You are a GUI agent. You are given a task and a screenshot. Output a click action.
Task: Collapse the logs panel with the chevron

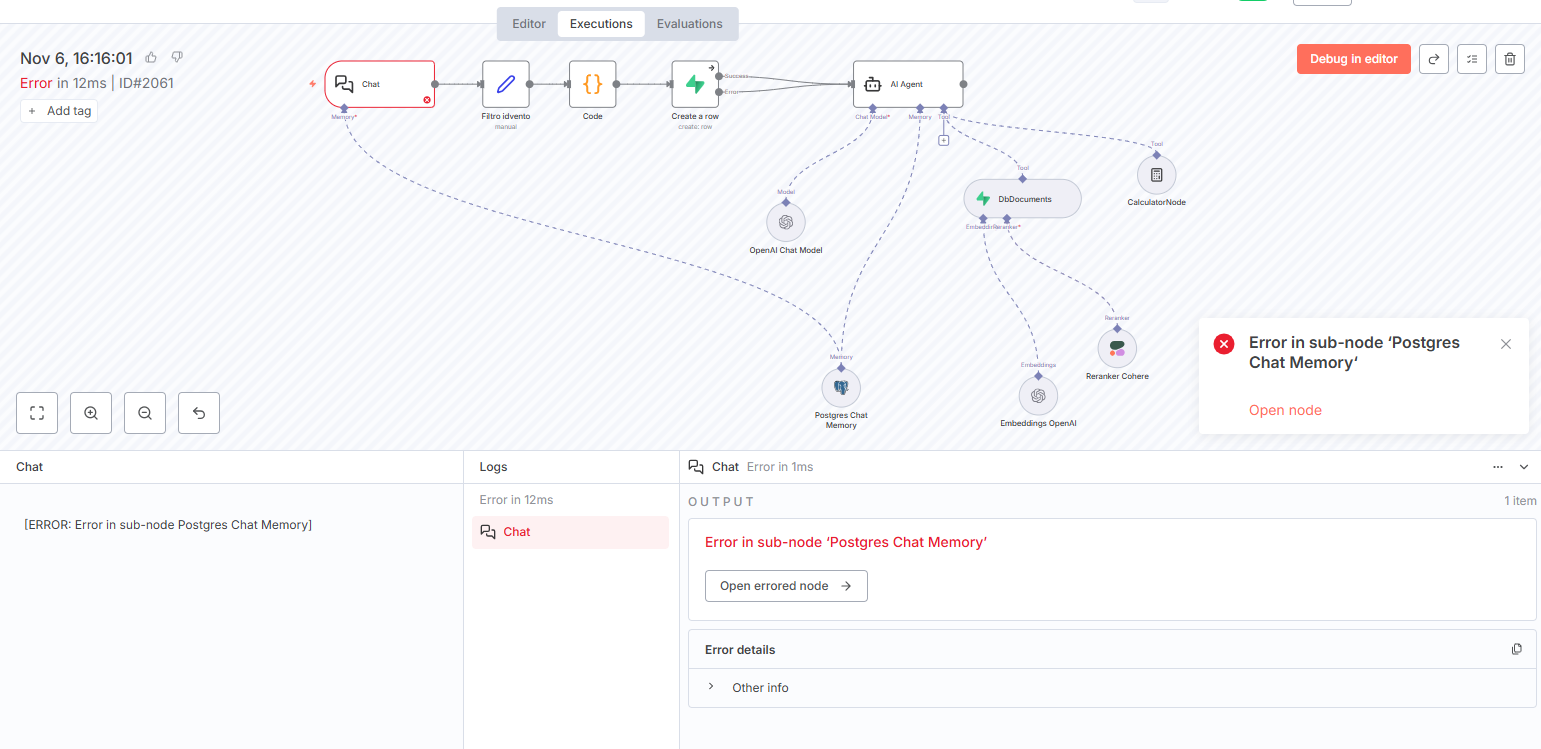click(x=1524, y=467)
